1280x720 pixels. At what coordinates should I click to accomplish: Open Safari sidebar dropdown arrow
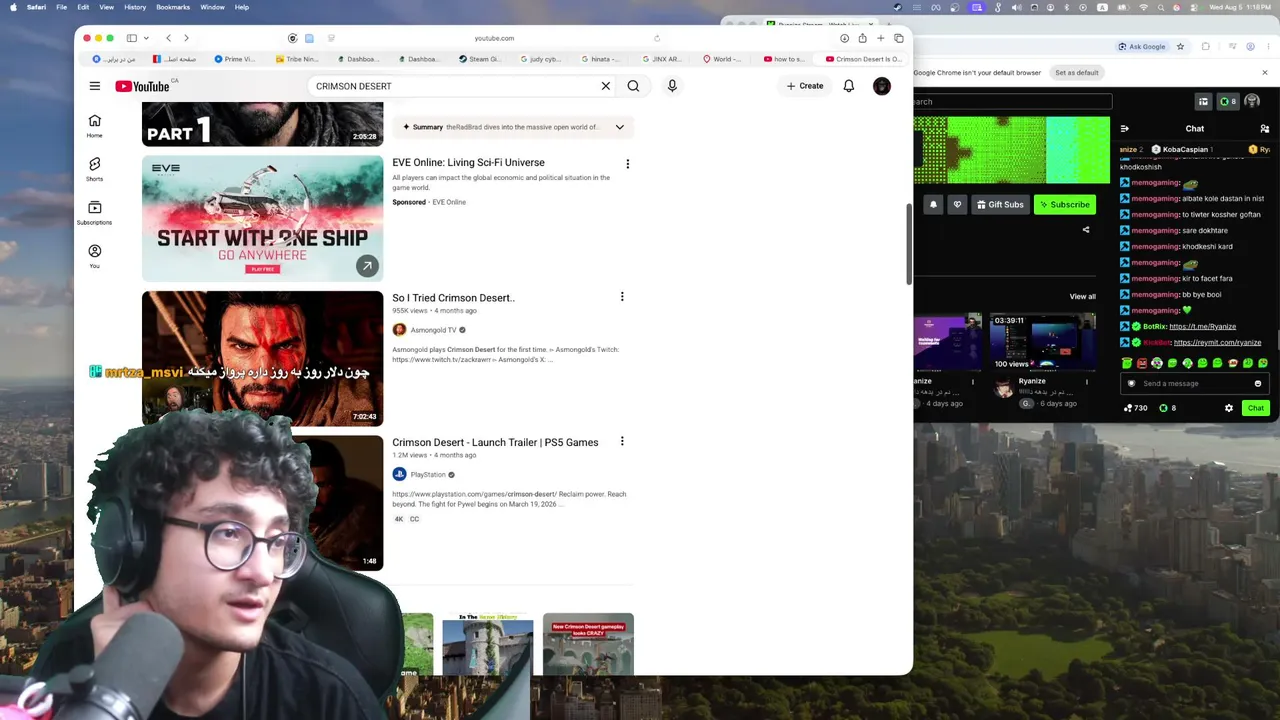click(x=146, y=38)
